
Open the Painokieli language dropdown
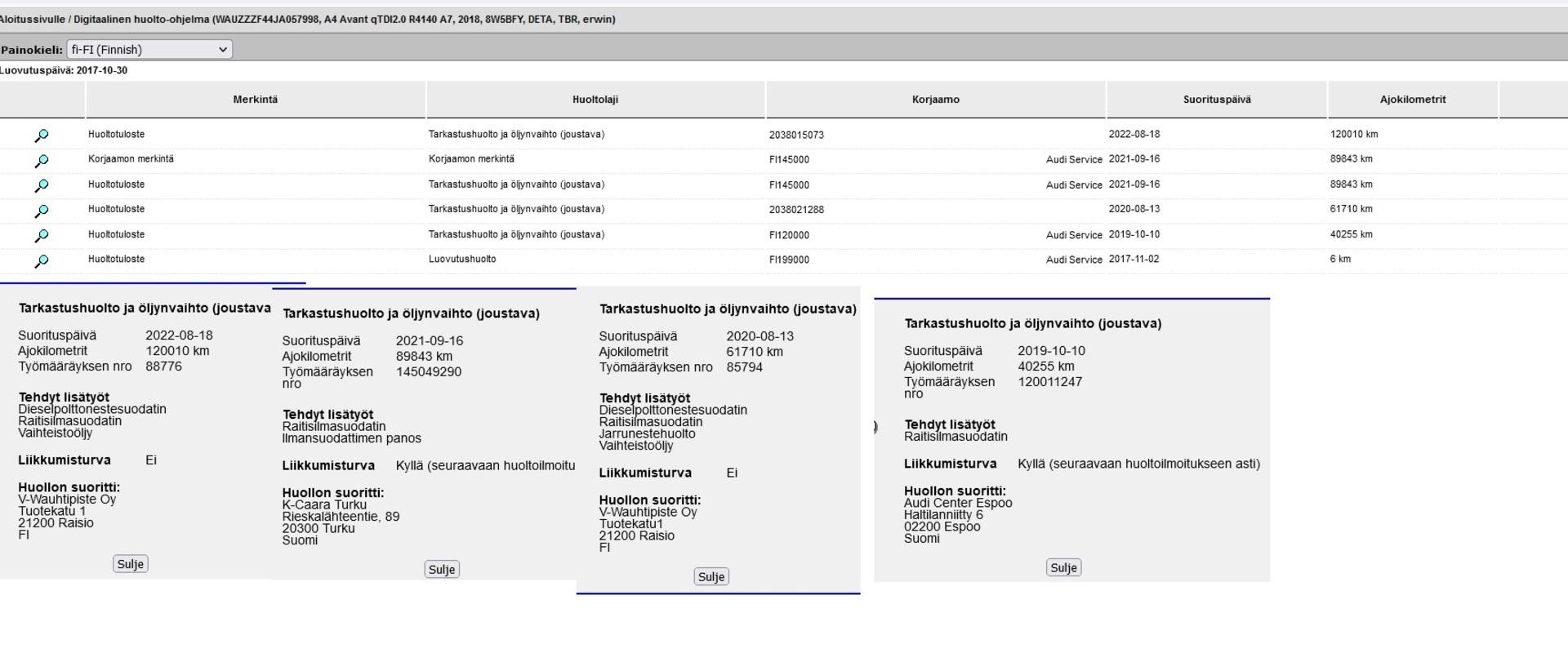149,50
